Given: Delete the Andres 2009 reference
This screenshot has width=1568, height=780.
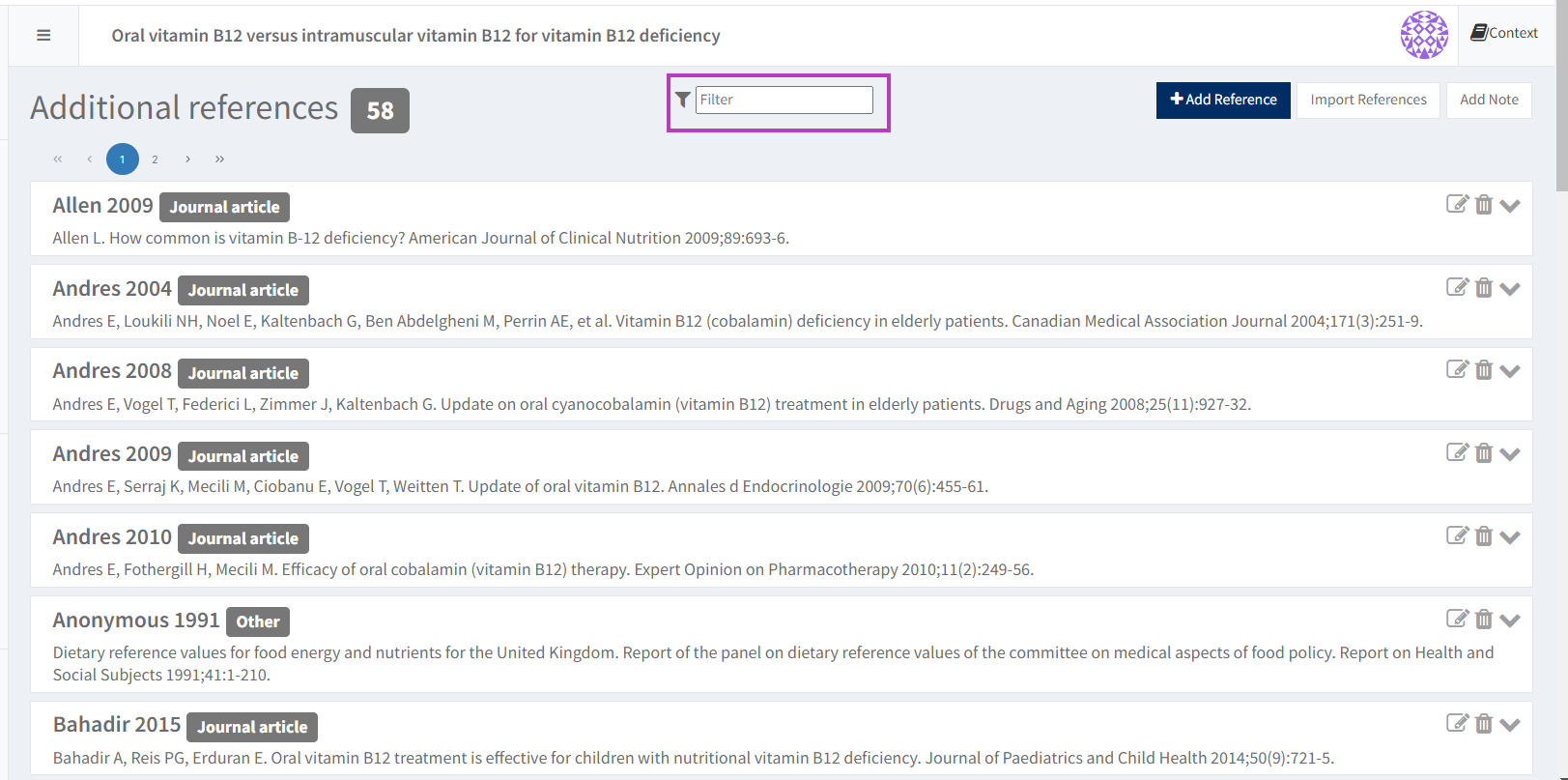Looking at the screenshot, I should coord(1484,453).
